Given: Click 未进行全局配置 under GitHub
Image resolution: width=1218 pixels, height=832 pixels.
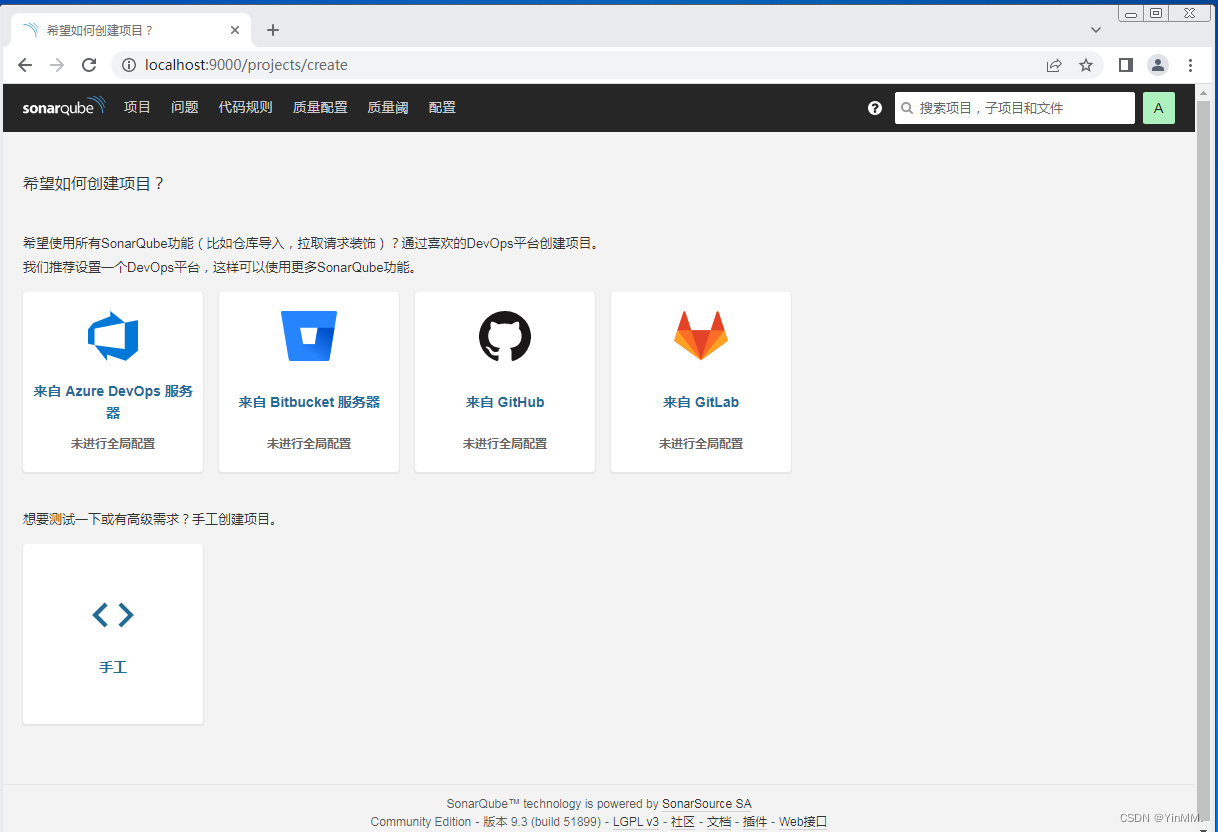Looking at the screenshot, I should (x=505, y=443).
